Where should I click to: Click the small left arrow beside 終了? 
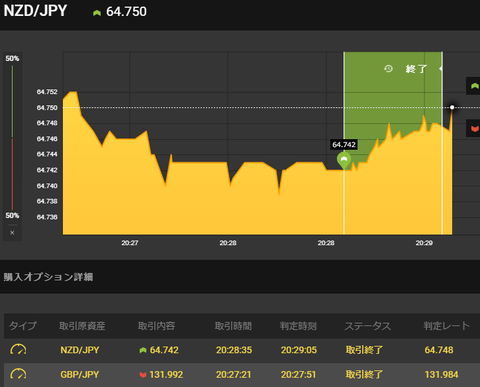coord(440,69)
